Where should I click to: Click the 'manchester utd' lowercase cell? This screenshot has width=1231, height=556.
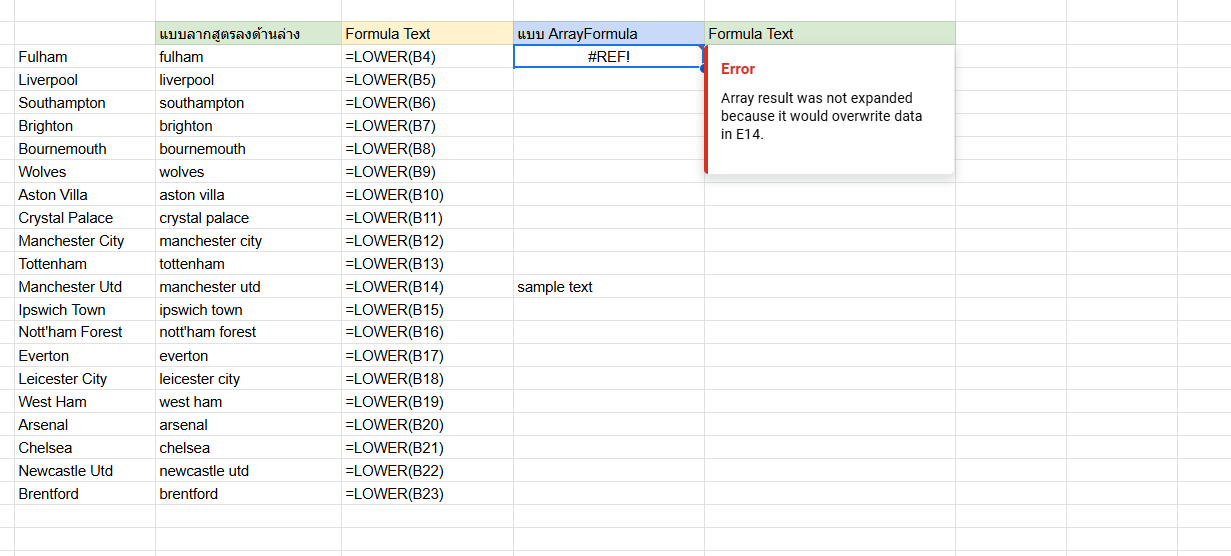coord(248,287)
